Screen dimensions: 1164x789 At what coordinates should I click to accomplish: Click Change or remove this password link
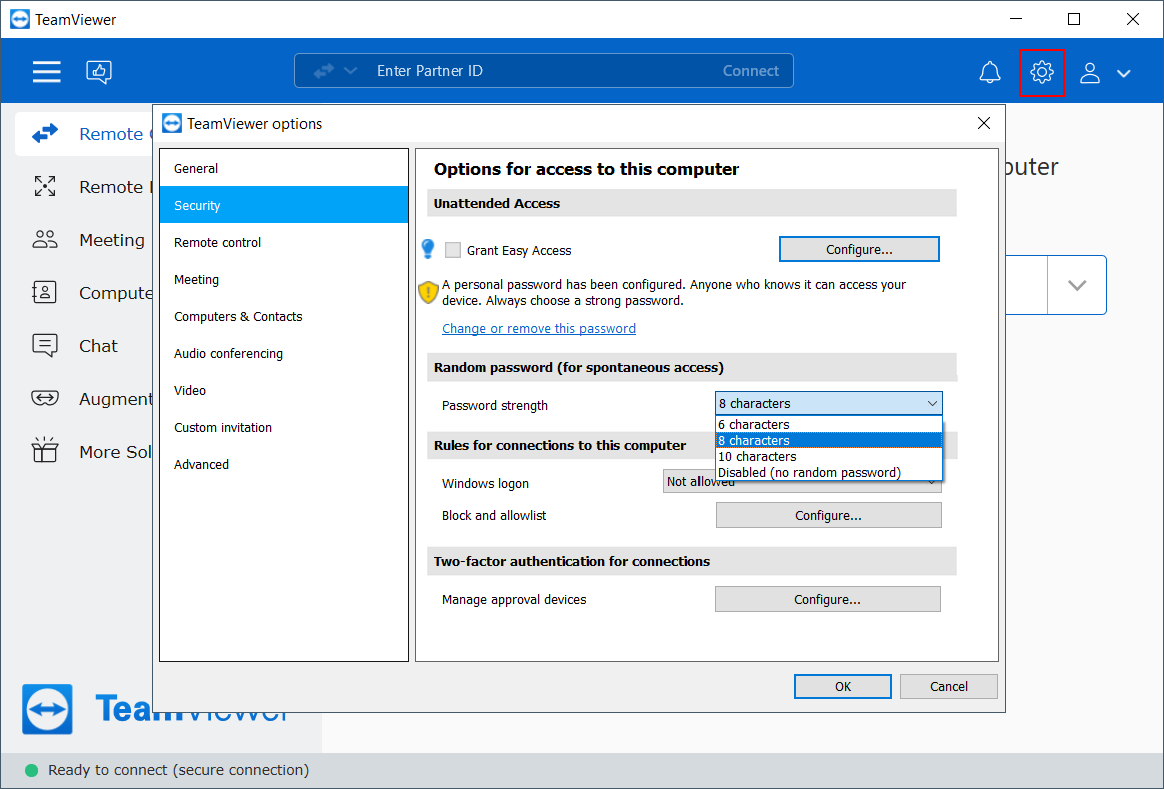(538, 328)
